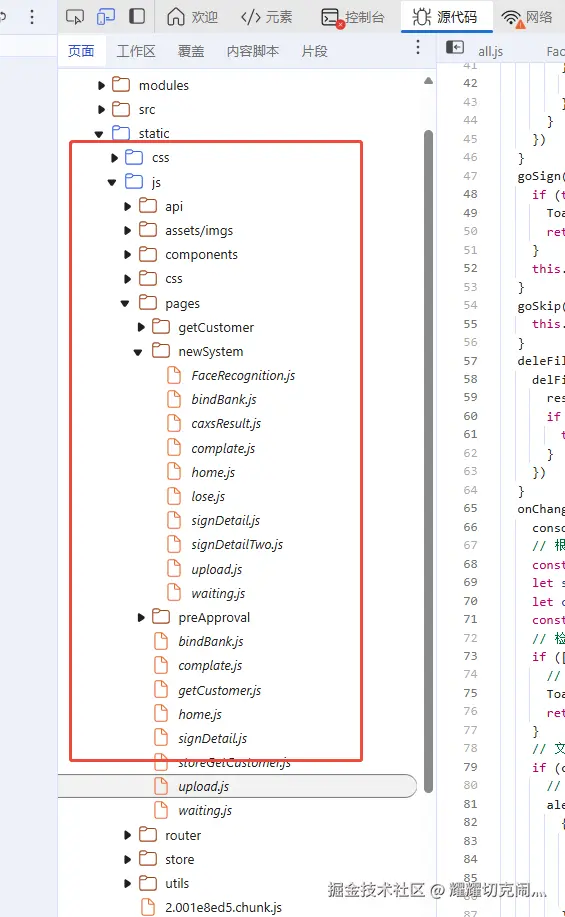Expand the api folder arrow
The height and width of the screenshot is (917, 565).
128,206
